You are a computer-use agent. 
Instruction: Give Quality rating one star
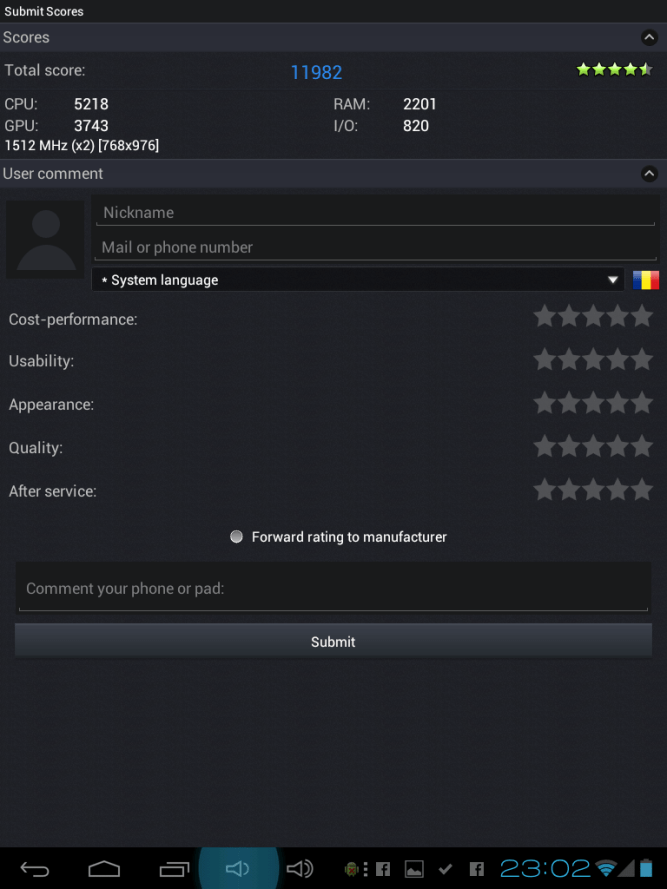pyautogui.click(x=544, y=446)
